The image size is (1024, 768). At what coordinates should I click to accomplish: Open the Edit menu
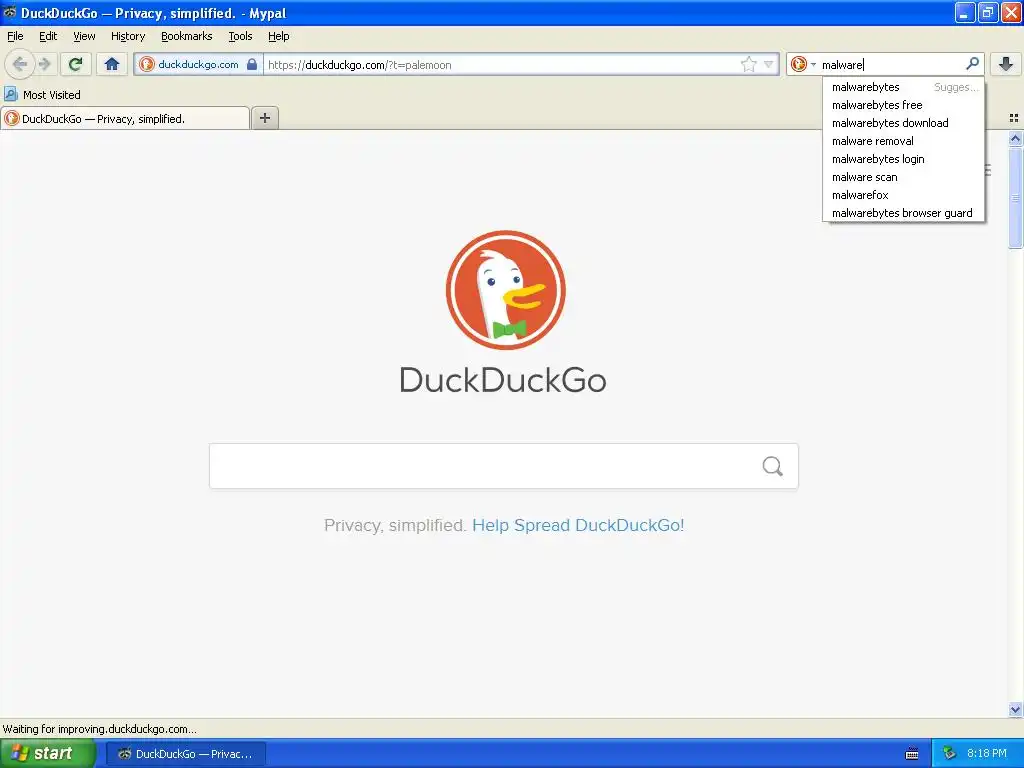click(x=48, y=37)
